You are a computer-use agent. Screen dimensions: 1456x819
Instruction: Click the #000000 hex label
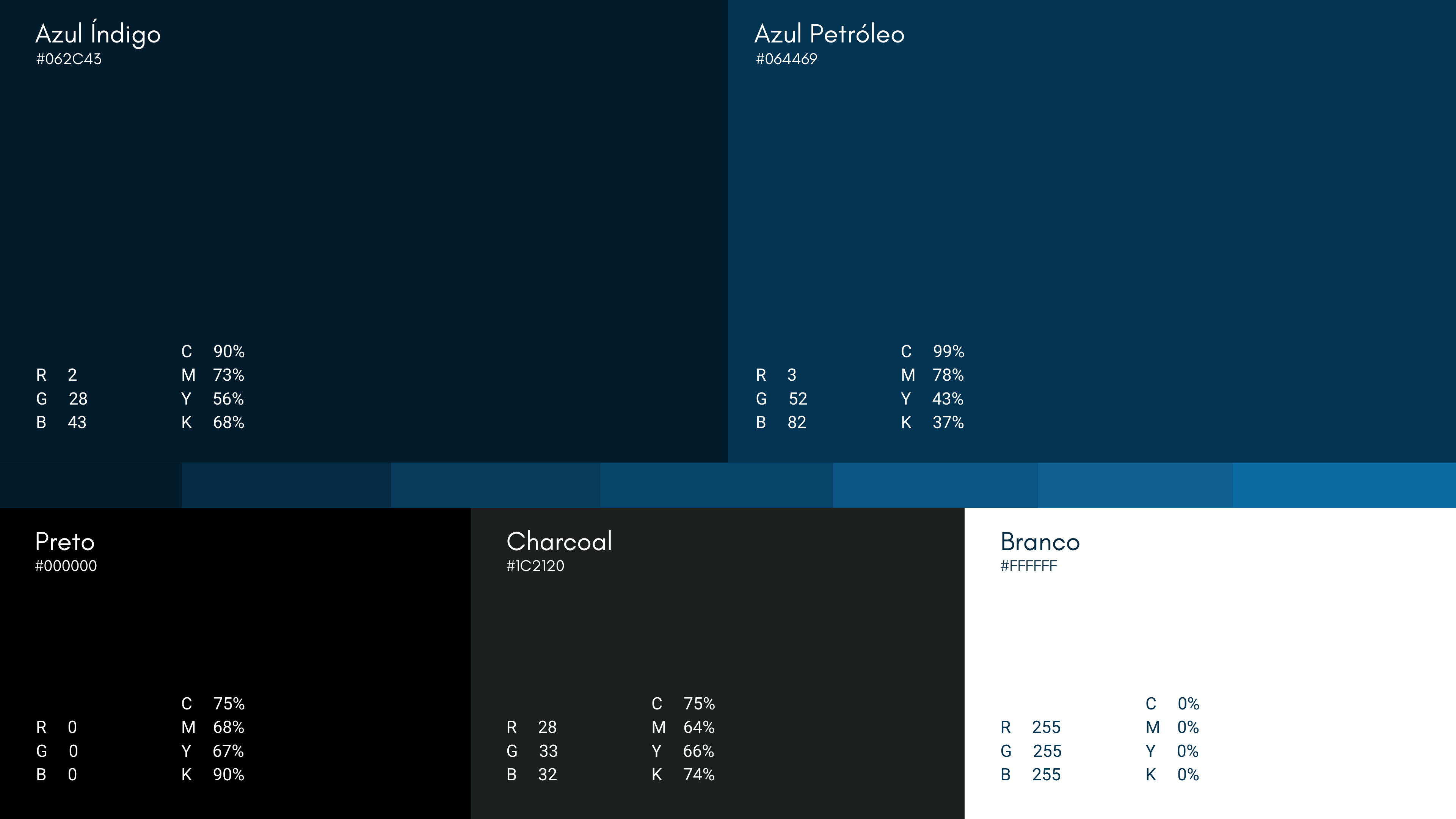(x=66, y=566)
